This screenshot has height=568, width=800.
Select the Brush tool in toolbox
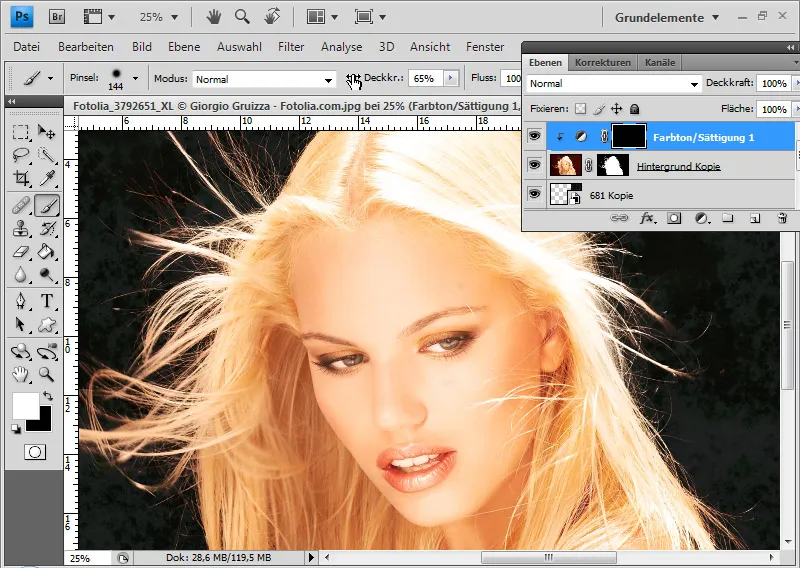[46, 206]
